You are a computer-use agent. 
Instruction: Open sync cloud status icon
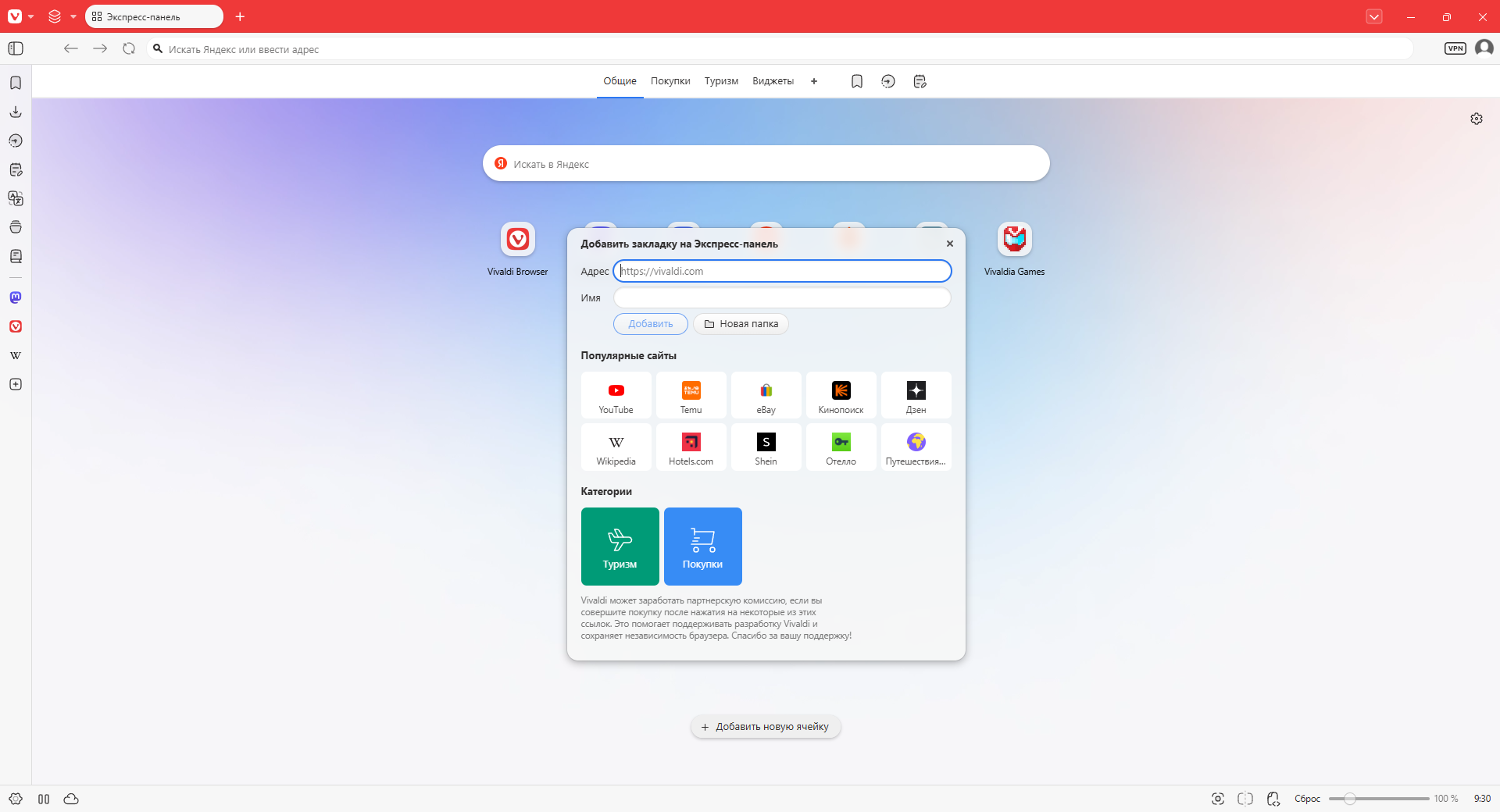click(x=71, y=799)
